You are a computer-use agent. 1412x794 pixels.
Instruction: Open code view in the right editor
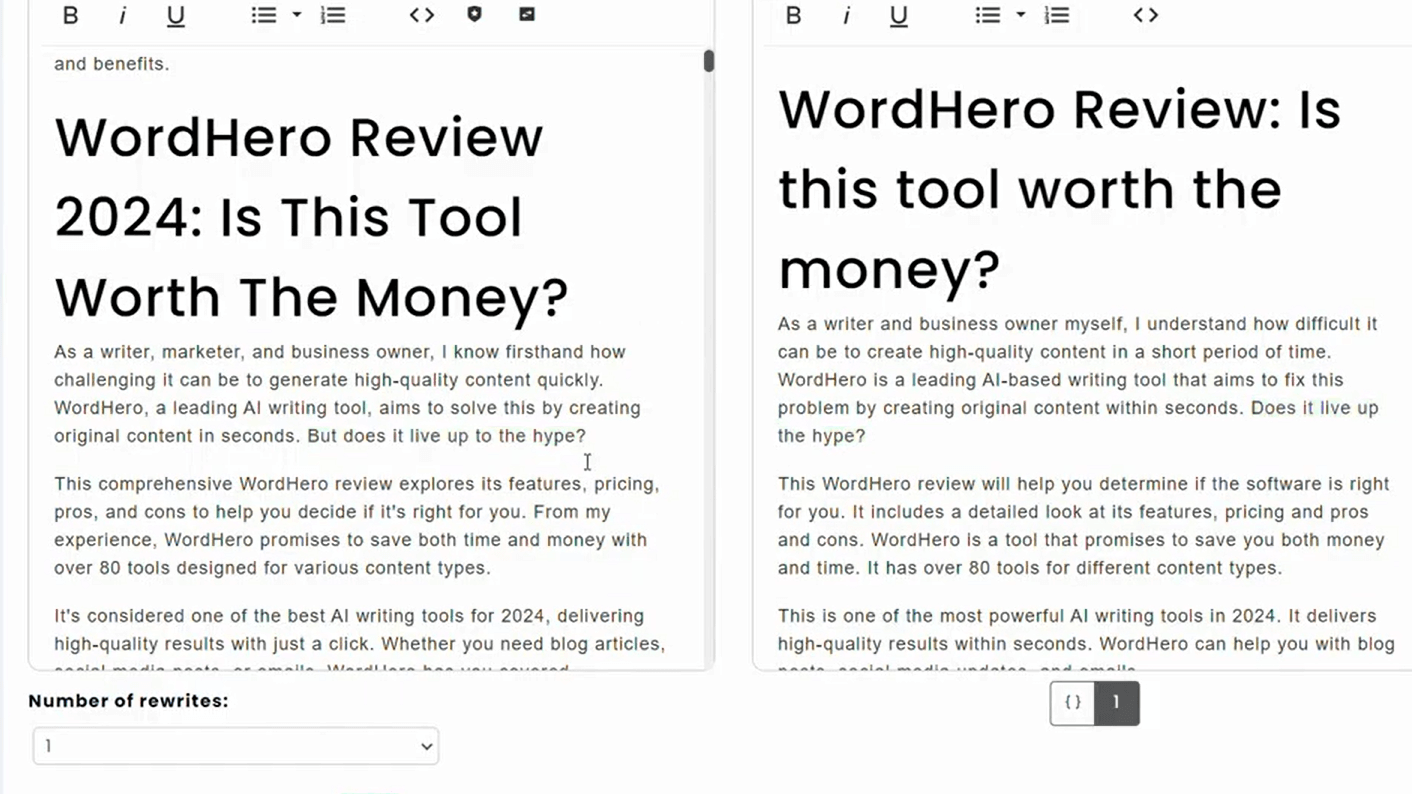coord(1146,15)
